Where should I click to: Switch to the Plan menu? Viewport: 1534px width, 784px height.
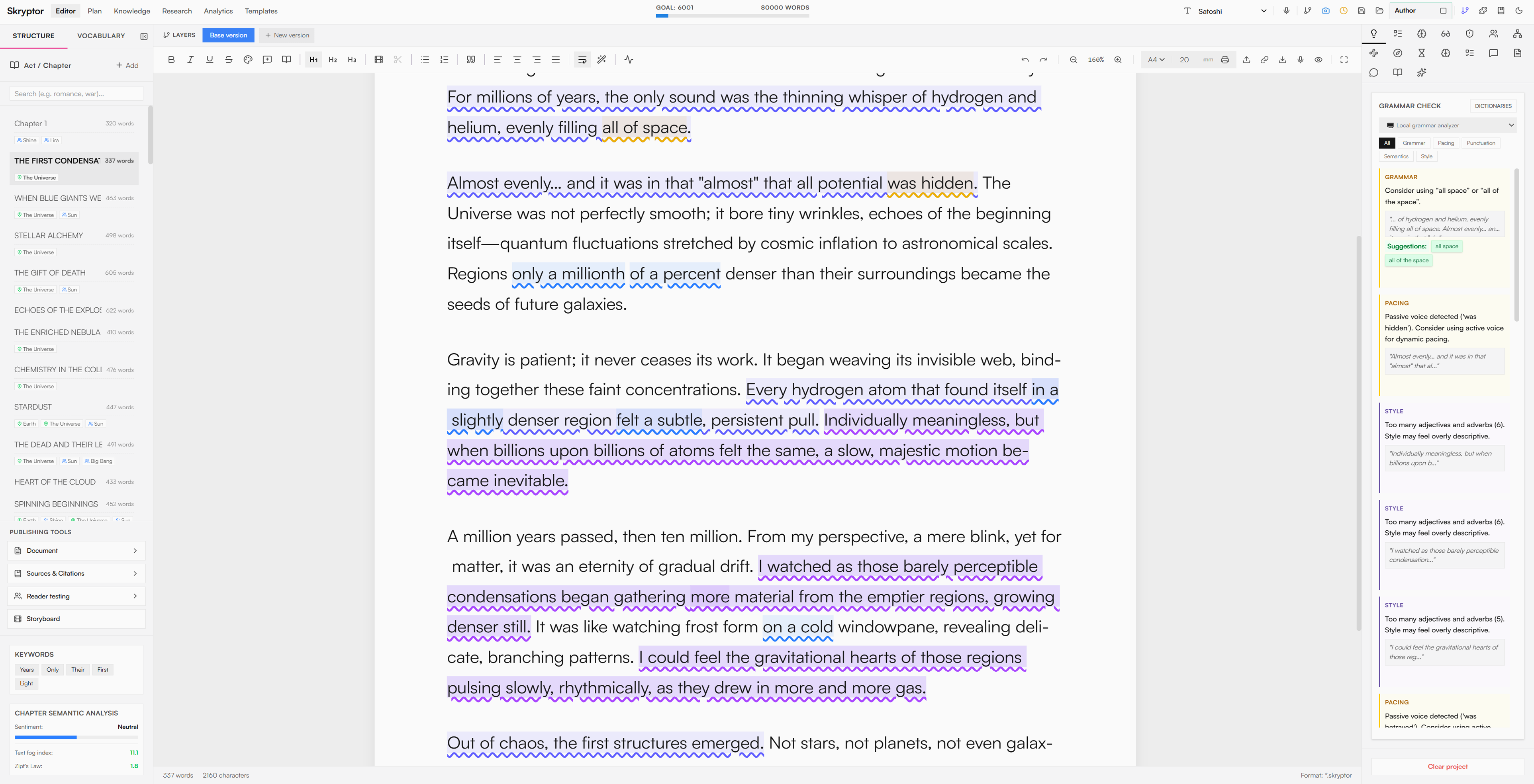point(95,11)
